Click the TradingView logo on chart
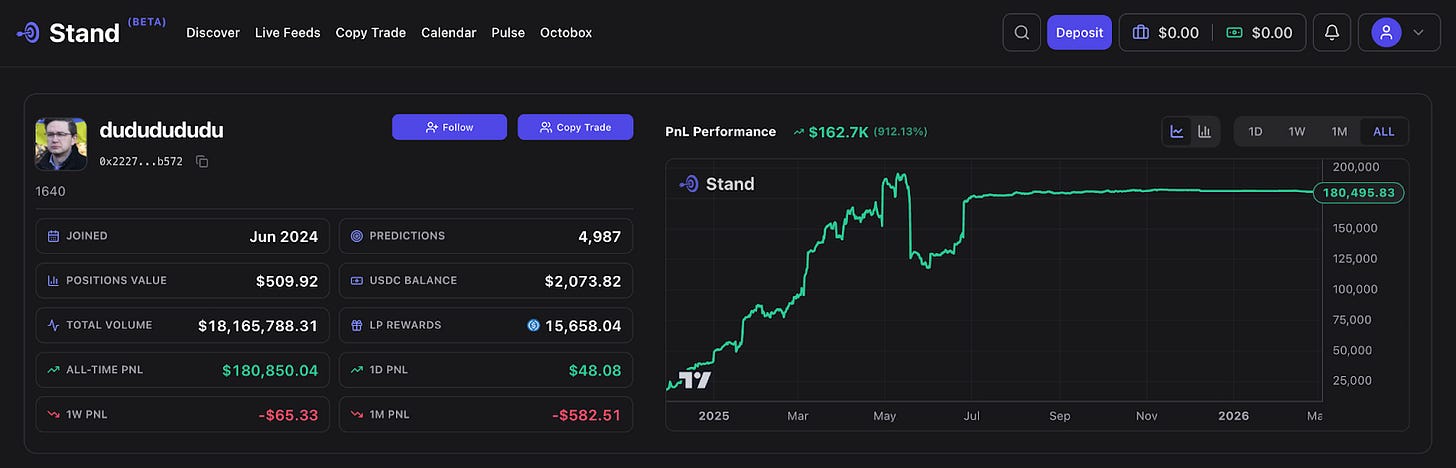 click(x=695, y=380)
